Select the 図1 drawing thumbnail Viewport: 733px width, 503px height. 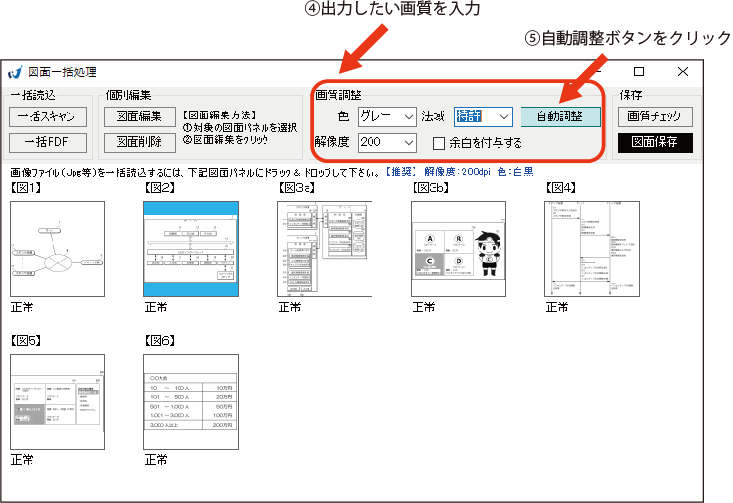click(57, 248)
